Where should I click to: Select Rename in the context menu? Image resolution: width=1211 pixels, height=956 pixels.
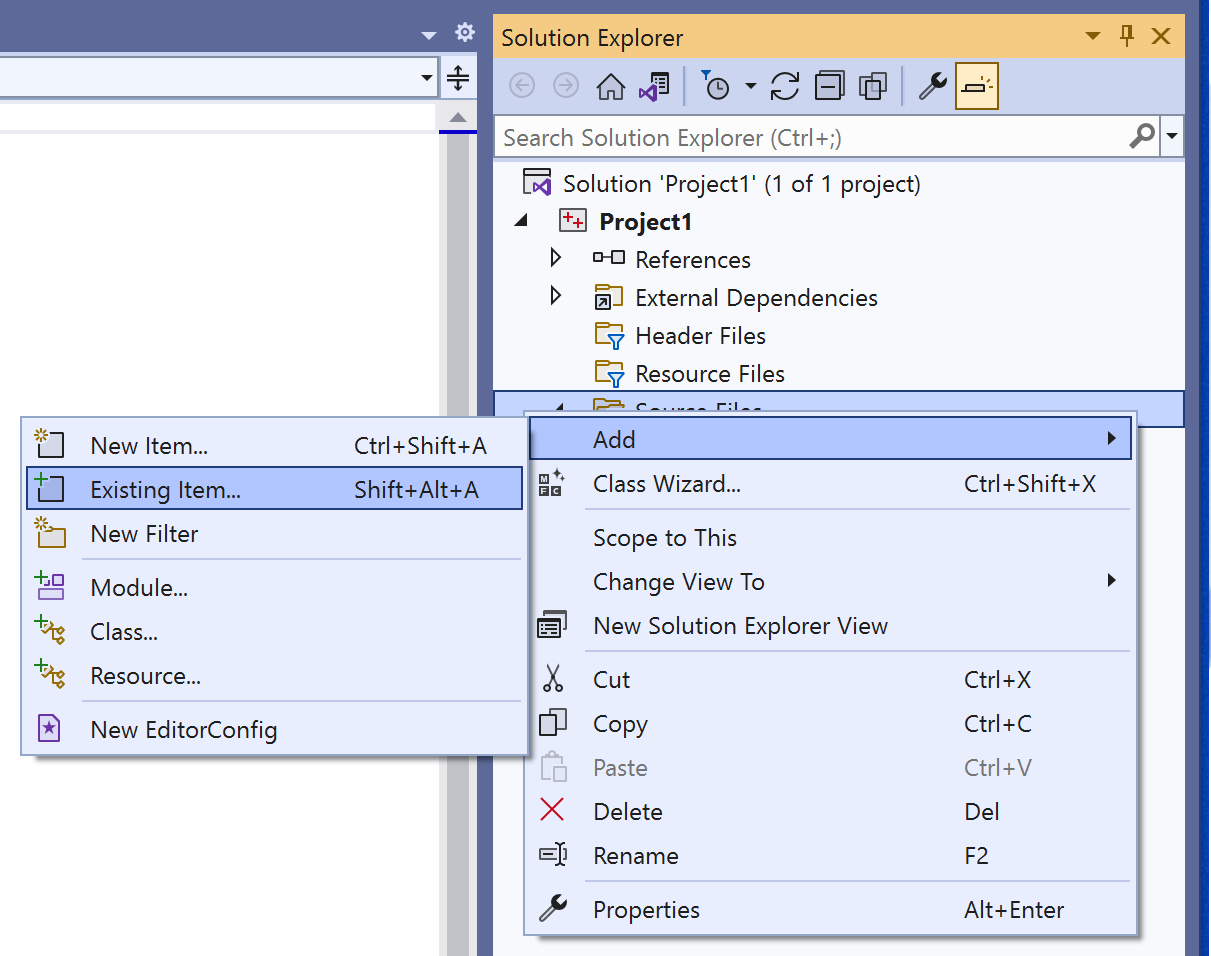coord(635,856)
